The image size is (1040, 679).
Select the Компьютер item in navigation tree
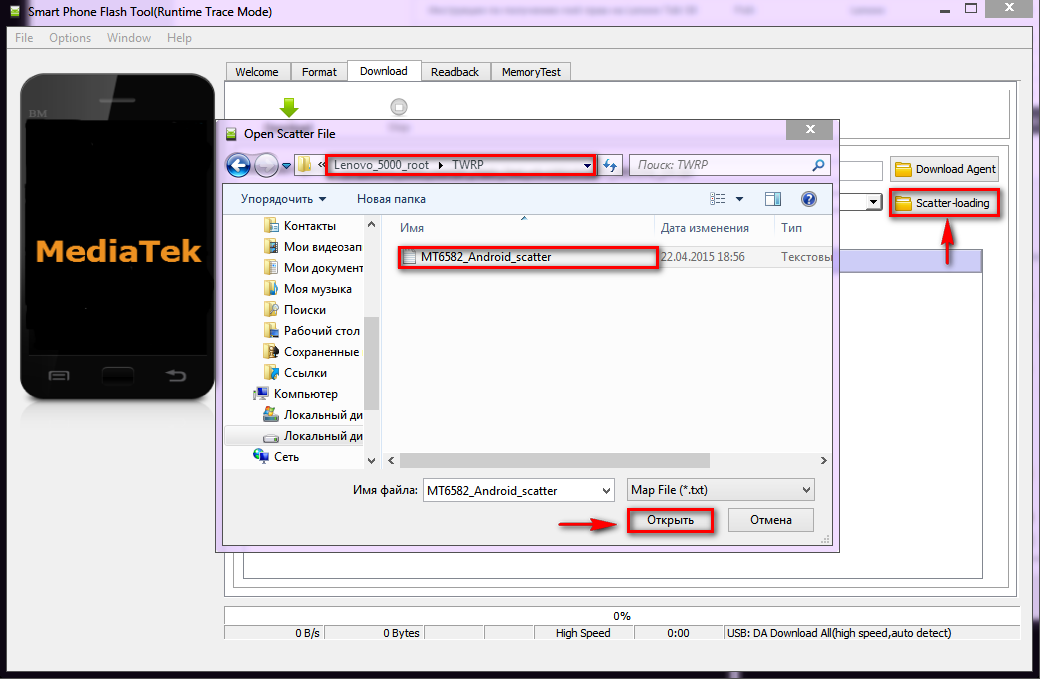[305, 394]
